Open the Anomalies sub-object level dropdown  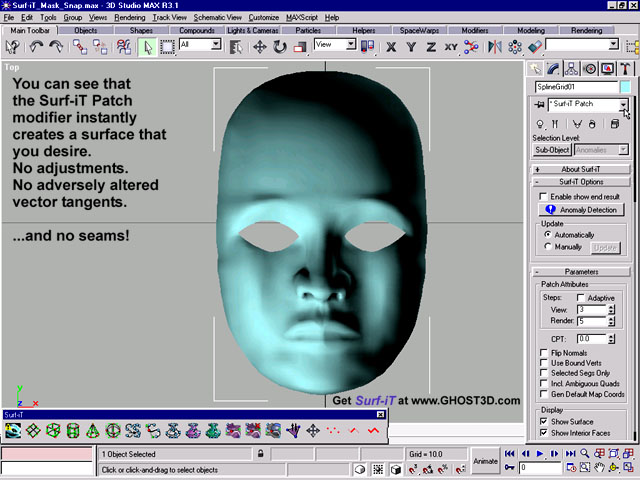[623, 150]
